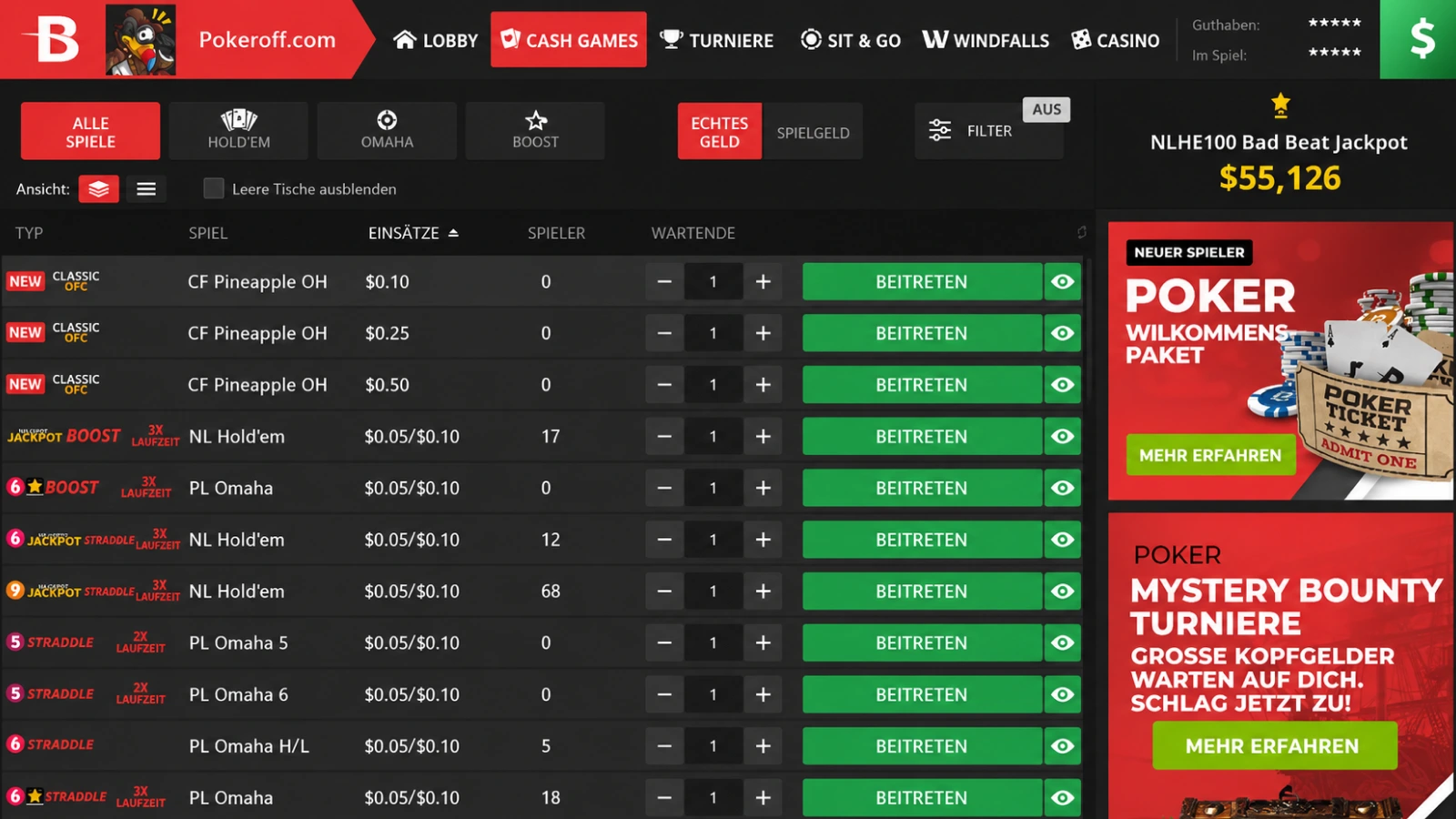Watch the $0.25 CF Pineapple OH table
This screenshot has width=1456, height=819.
tap(1062, 333)
